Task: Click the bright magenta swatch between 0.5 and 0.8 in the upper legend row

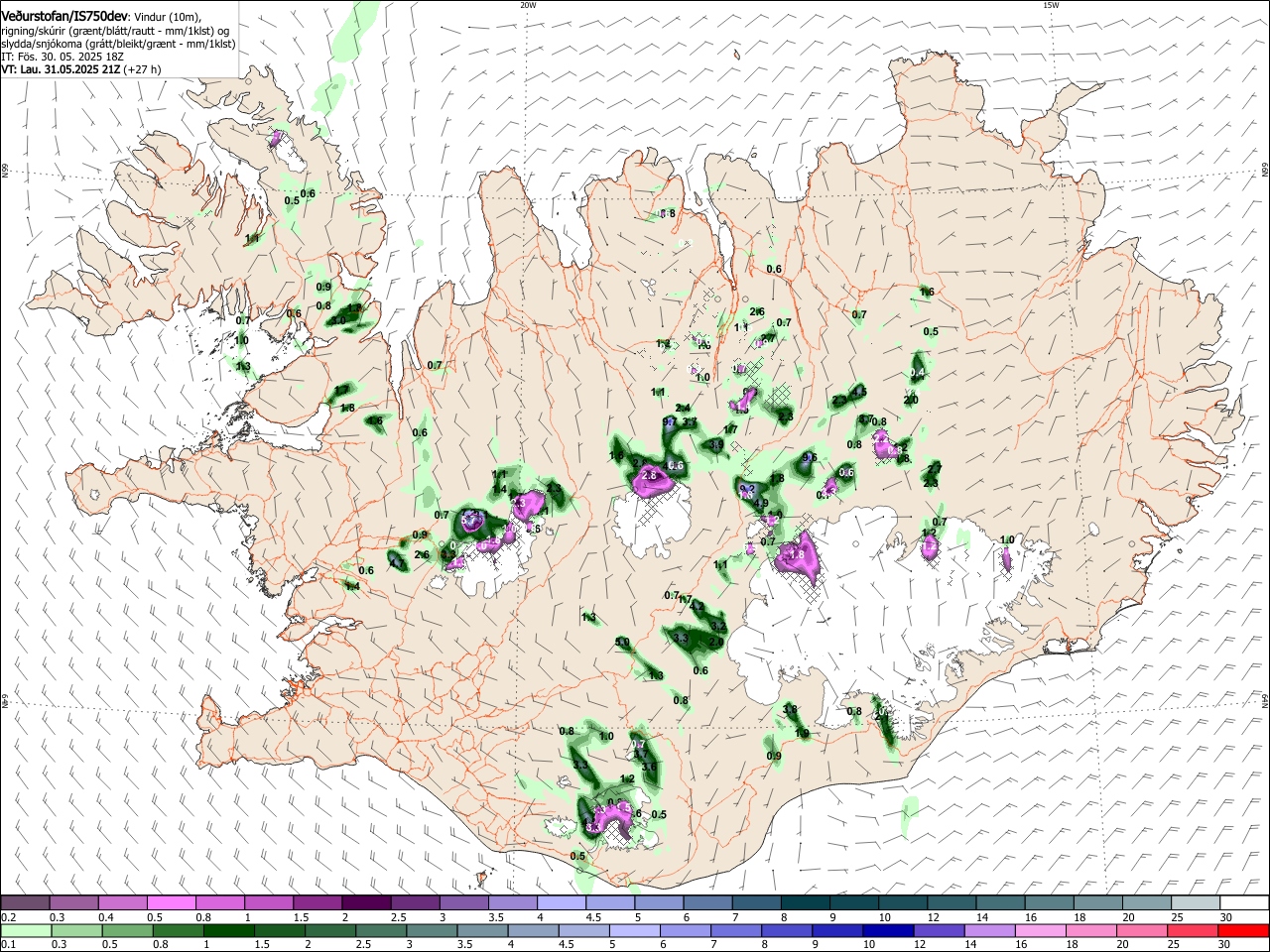Action: tap(171, 903)
